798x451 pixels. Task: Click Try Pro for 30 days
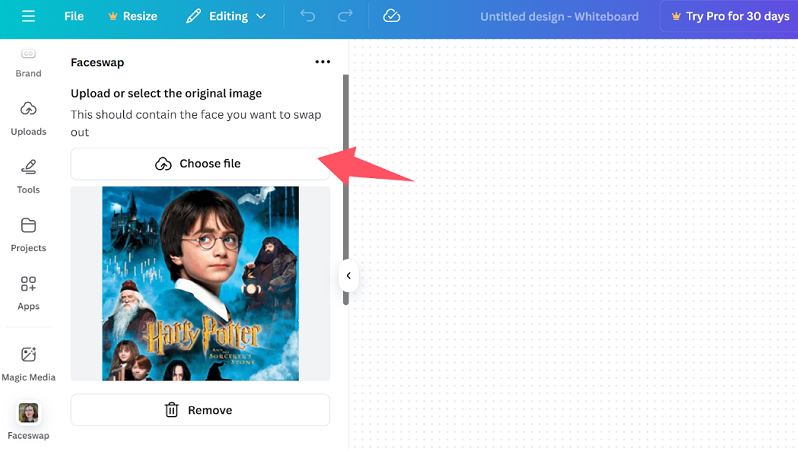tap(730, 16)
